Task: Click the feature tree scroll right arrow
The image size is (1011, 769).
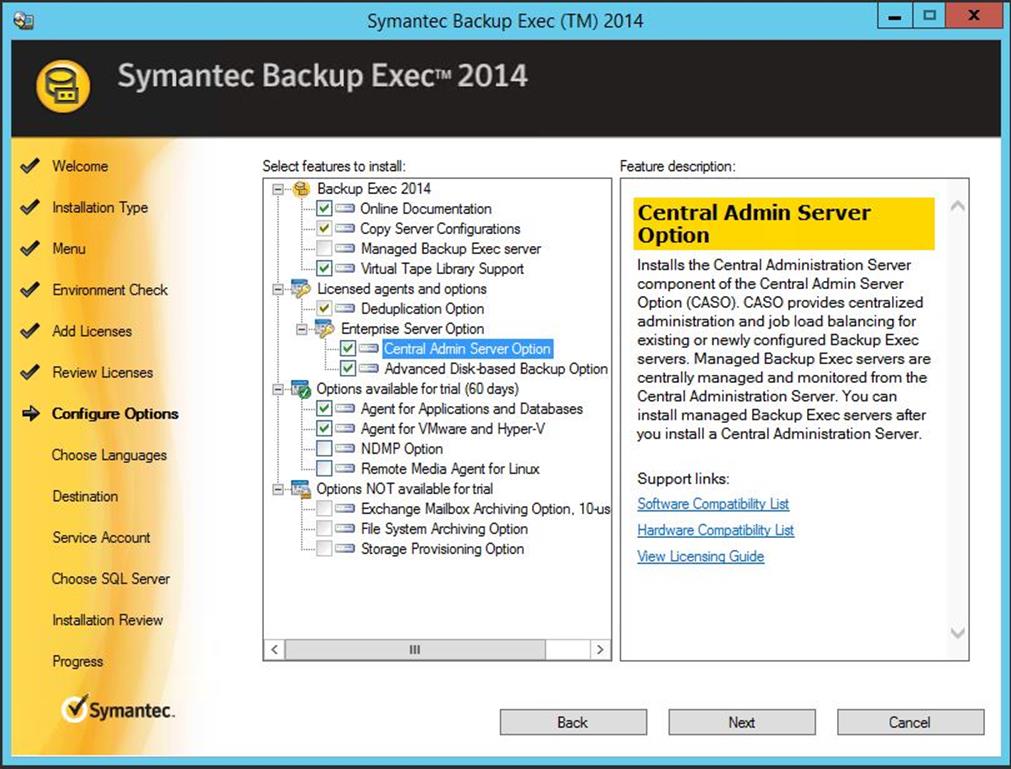Action: [600, 649]
